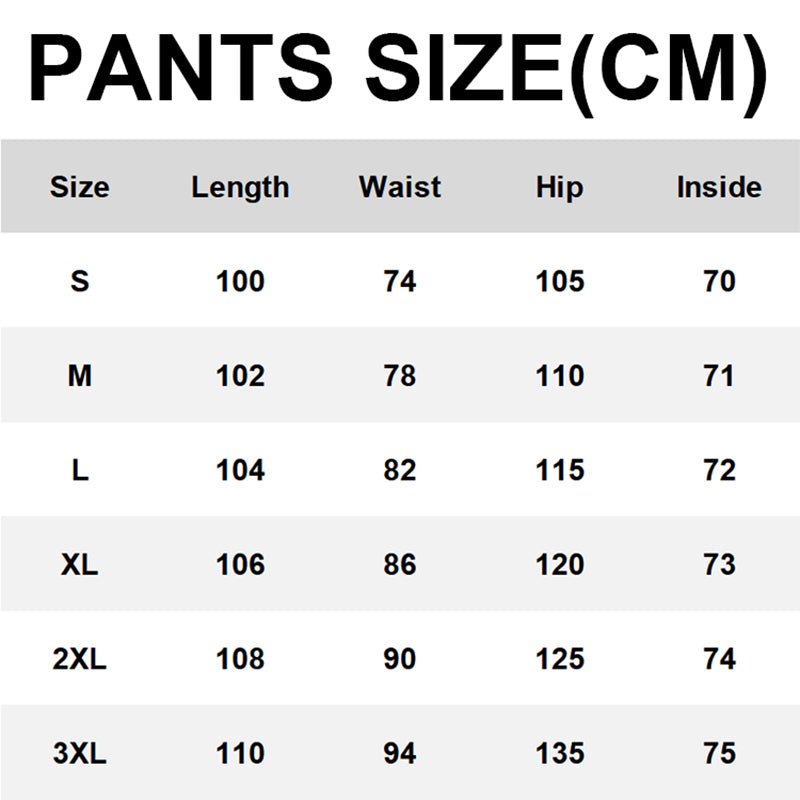Click the Size column header
Screen dimensions: 800x800
[80, 187]
